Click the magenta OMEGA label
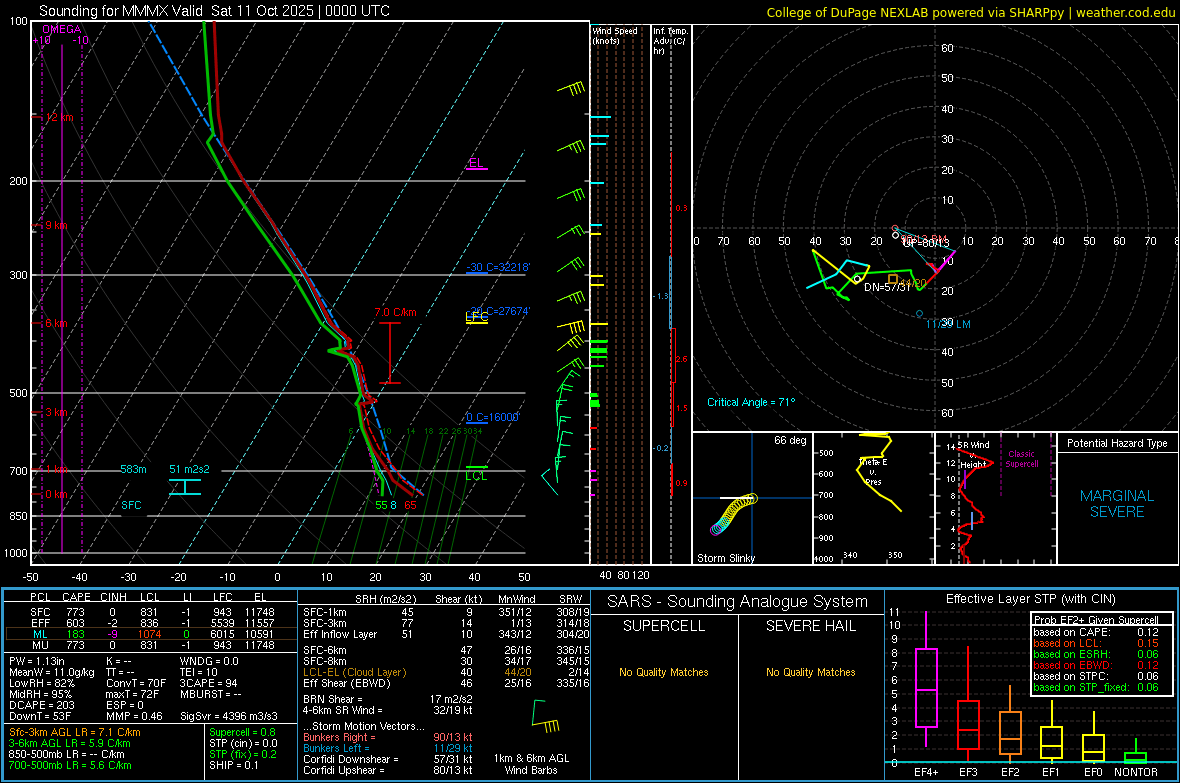 click(x=62, y=29)
